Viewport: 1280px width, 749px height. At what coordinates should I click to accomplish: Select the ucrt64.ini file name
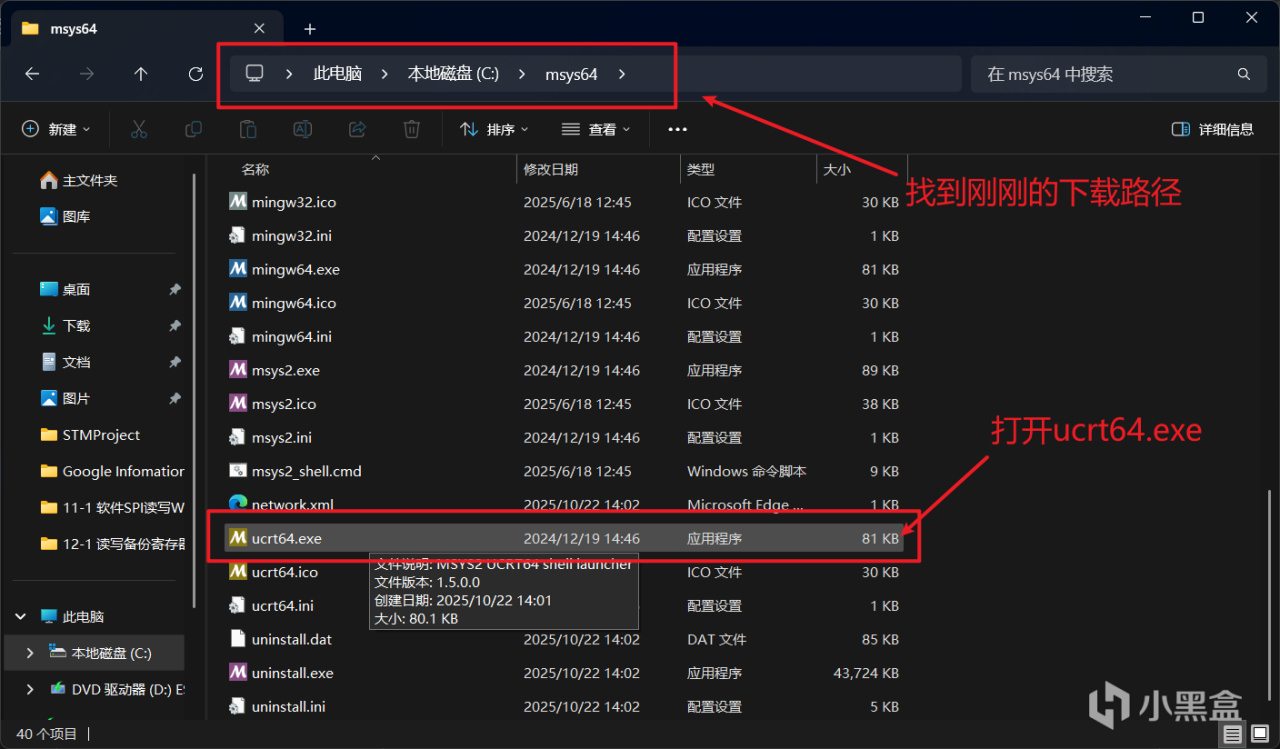coord(283,606)
